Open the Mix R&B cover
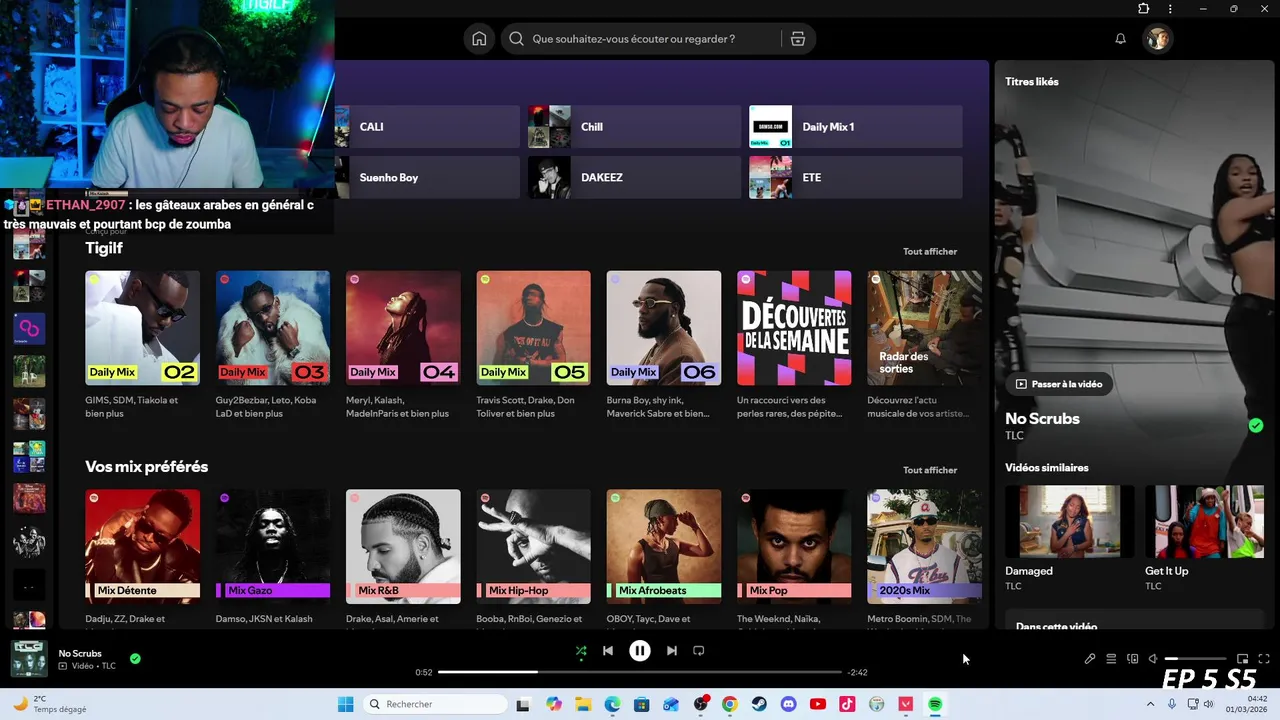Screen dimensions: 1280x720 click(403, 546)
